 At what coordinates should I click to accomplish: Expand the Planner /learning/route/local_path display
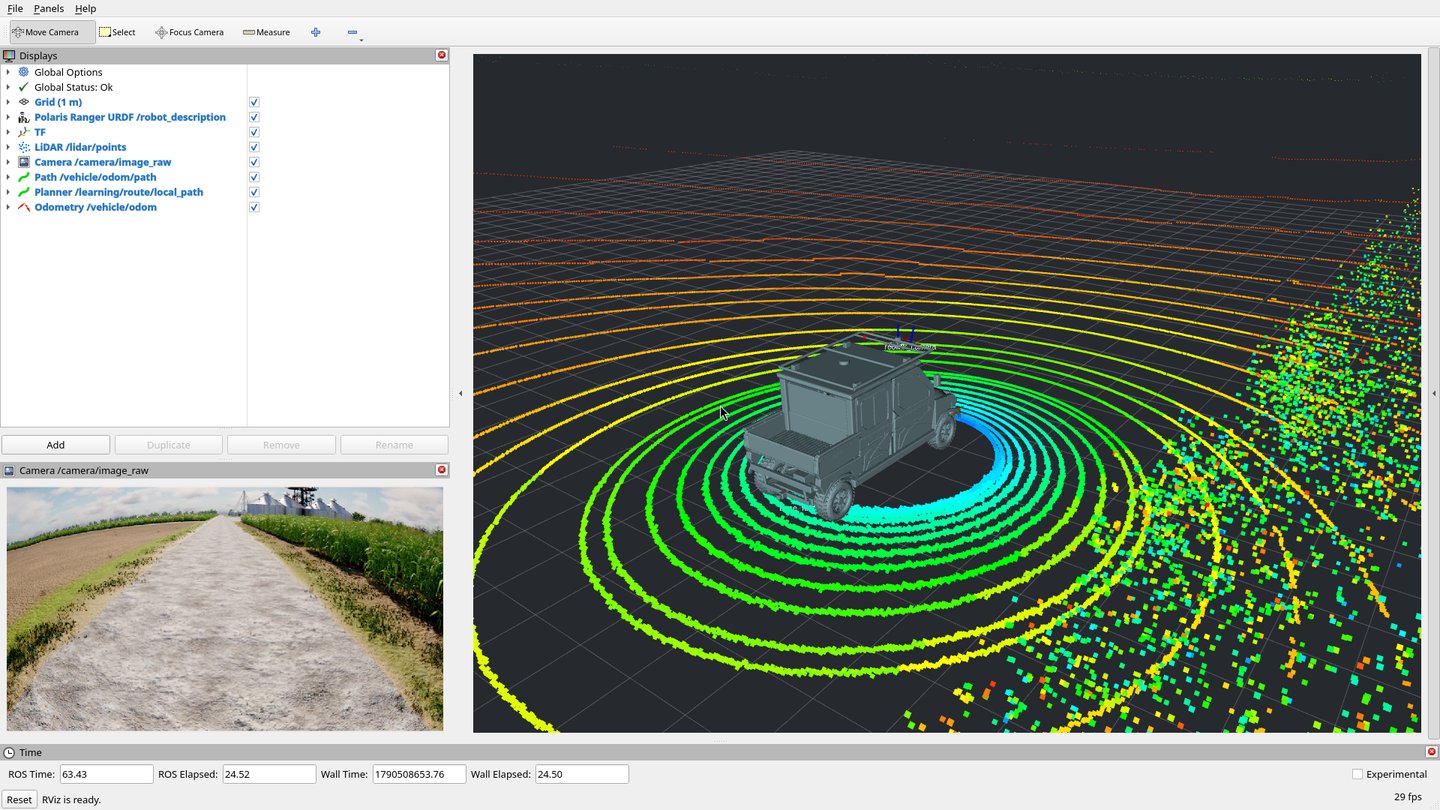[x=8, y=192]
